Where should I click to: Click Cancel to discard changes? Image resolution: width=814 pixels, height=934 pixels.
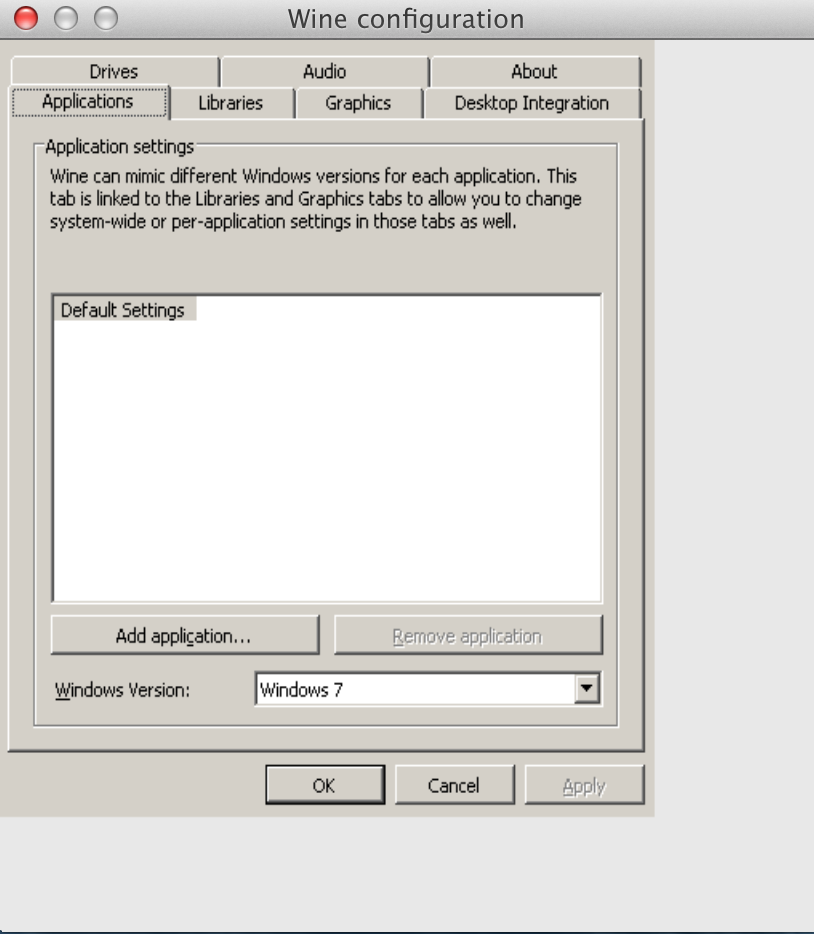[454, 786]
